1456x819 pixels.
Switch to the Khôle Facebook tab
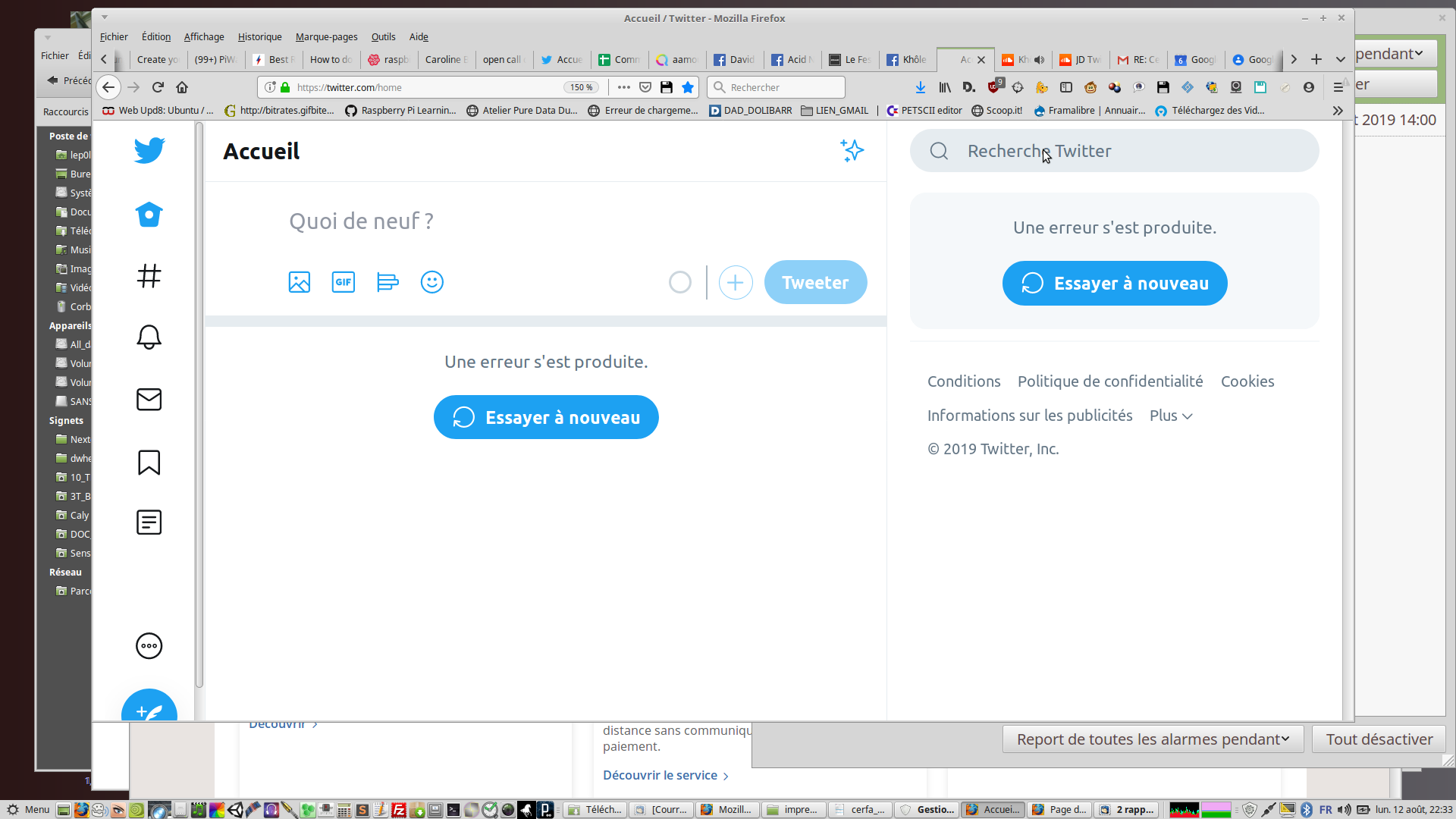907,59
